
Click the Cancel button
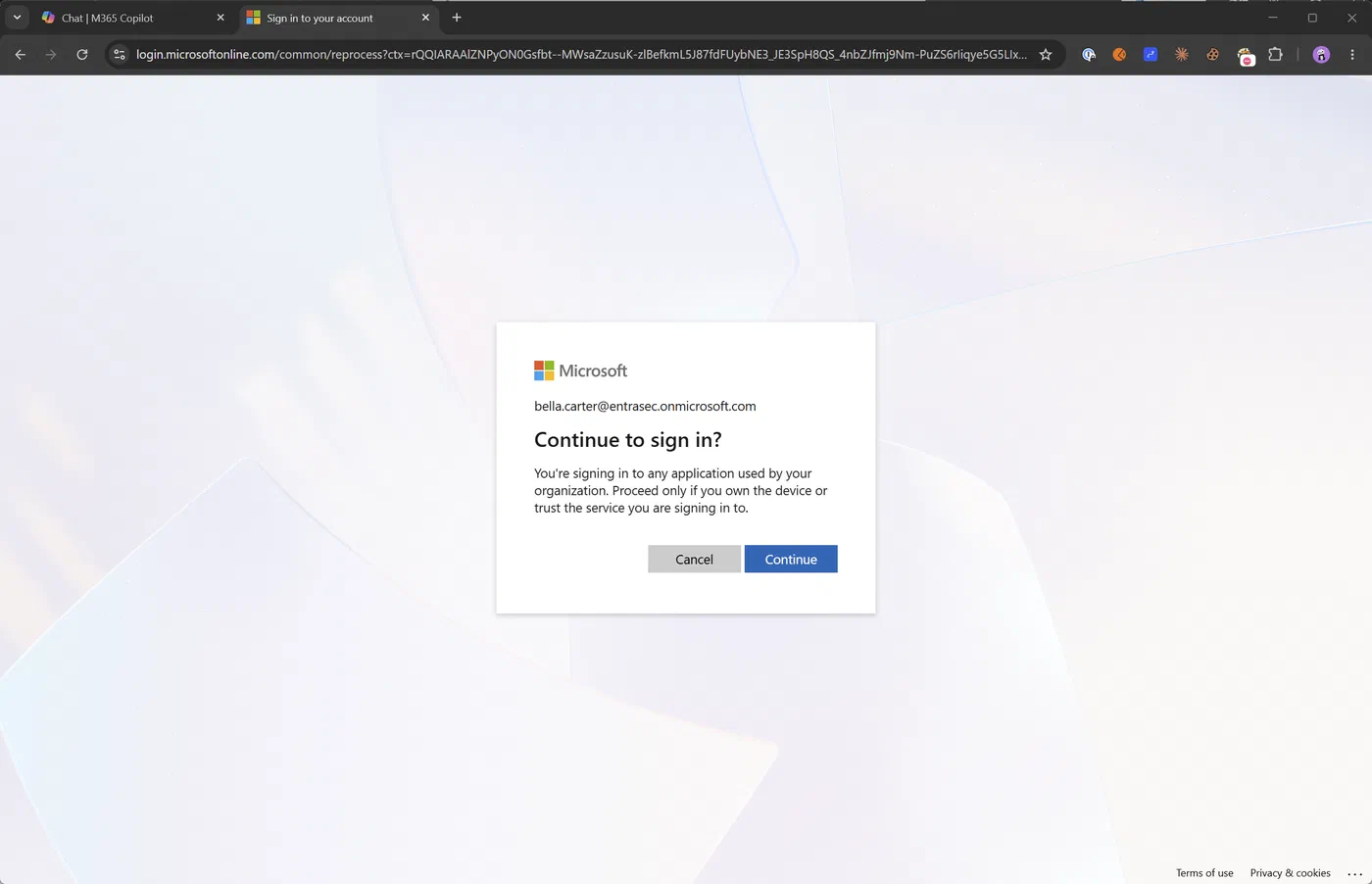click(694, 559)
